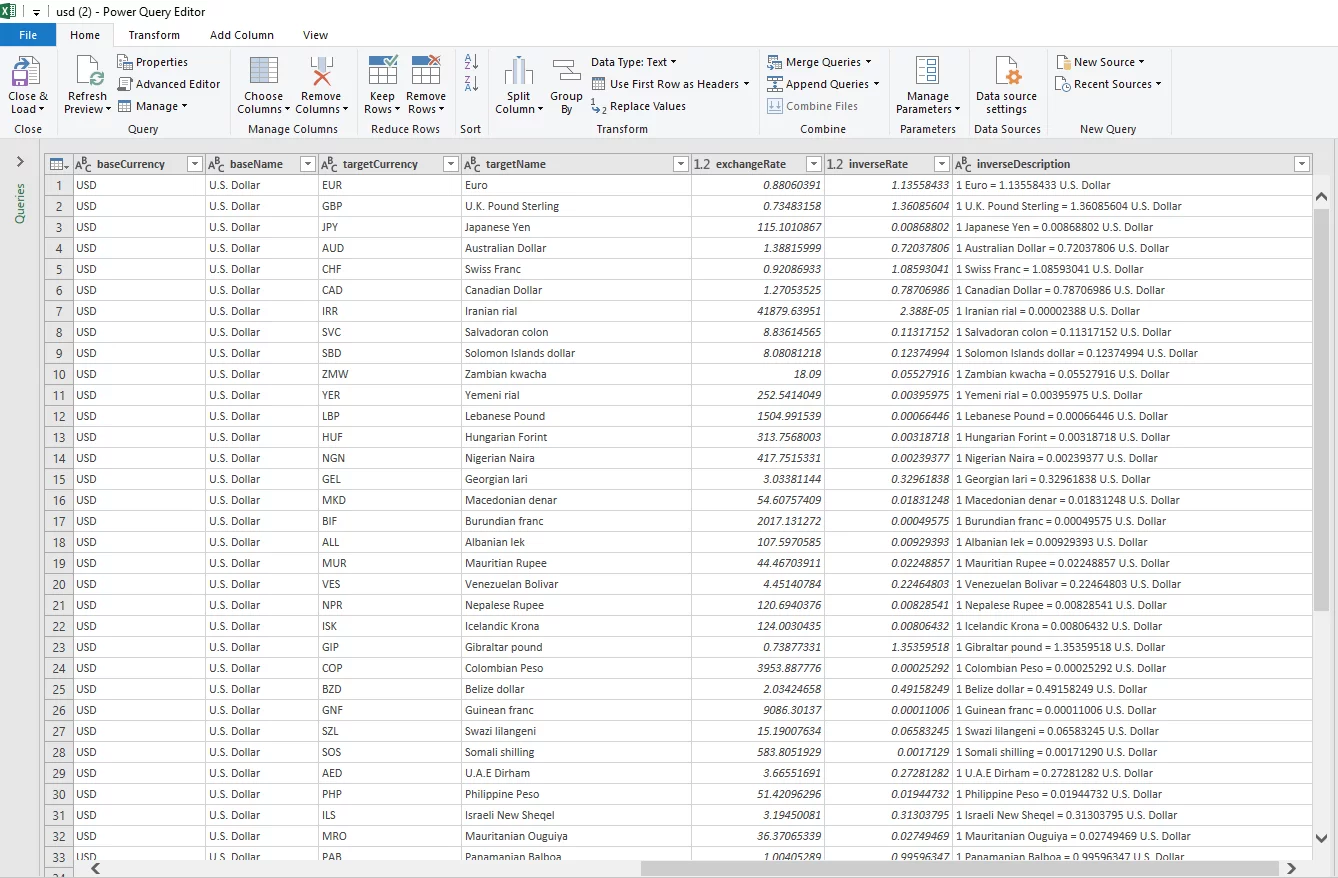The height and width of the screenshot is (878, 1338).
Task: Click the Use First Row as Headers button
Action: point(670,84)
